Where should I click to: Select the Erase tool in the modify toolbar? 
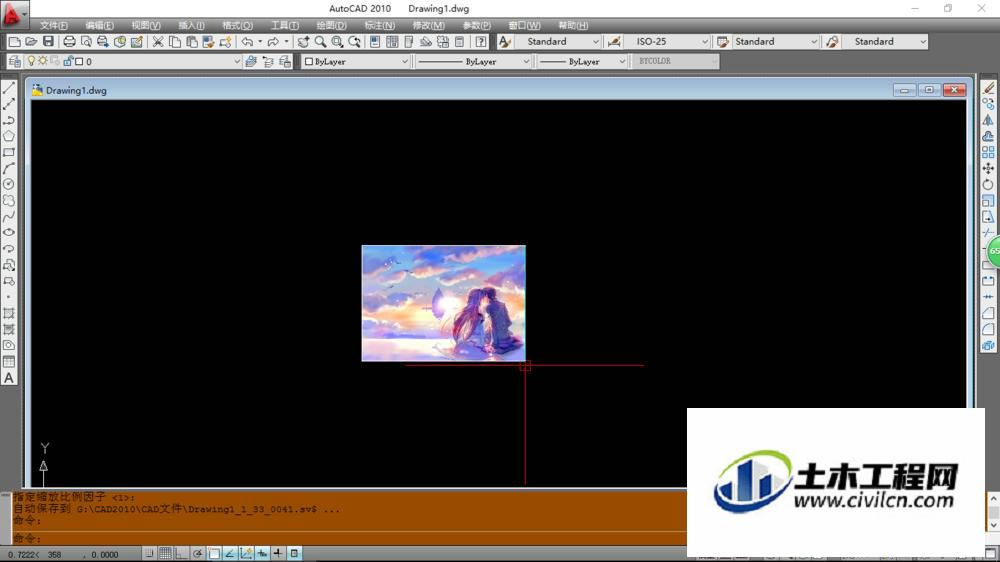(989, 88)
